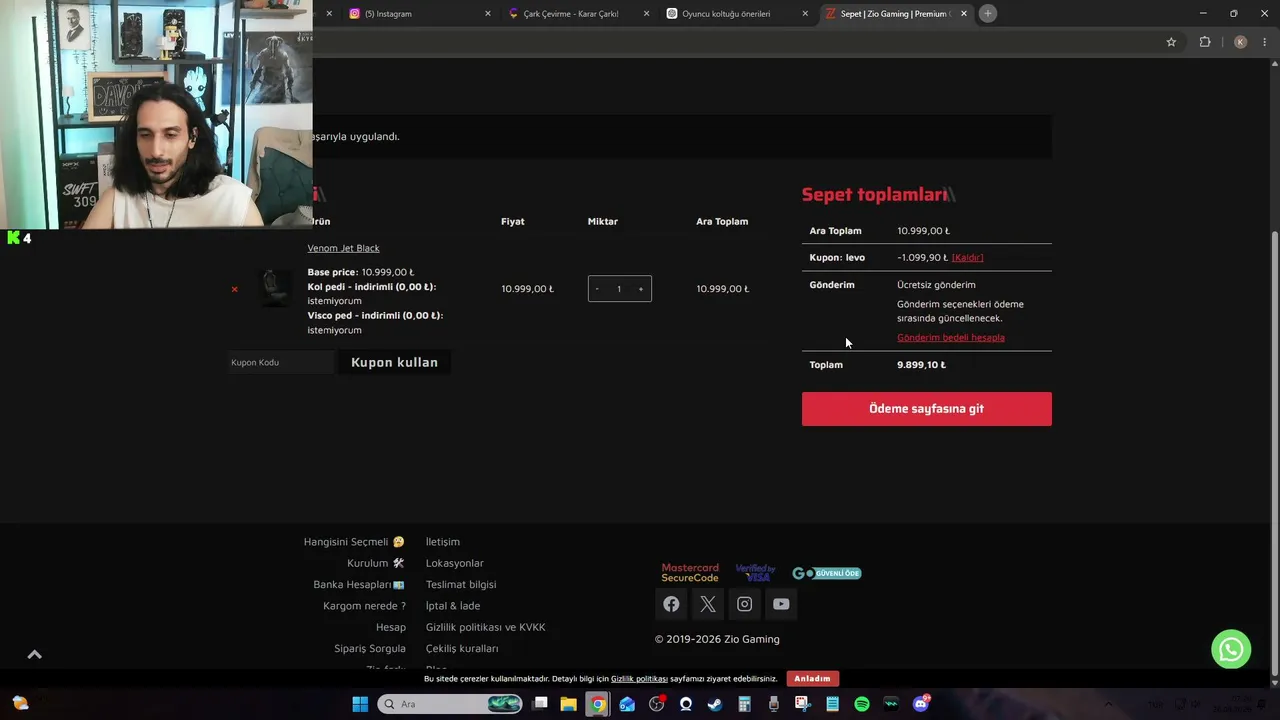Open Snipping Tool from taskbar
Image resolution: width=1280 pixels, height=720 pixels.
coord(802,704)
